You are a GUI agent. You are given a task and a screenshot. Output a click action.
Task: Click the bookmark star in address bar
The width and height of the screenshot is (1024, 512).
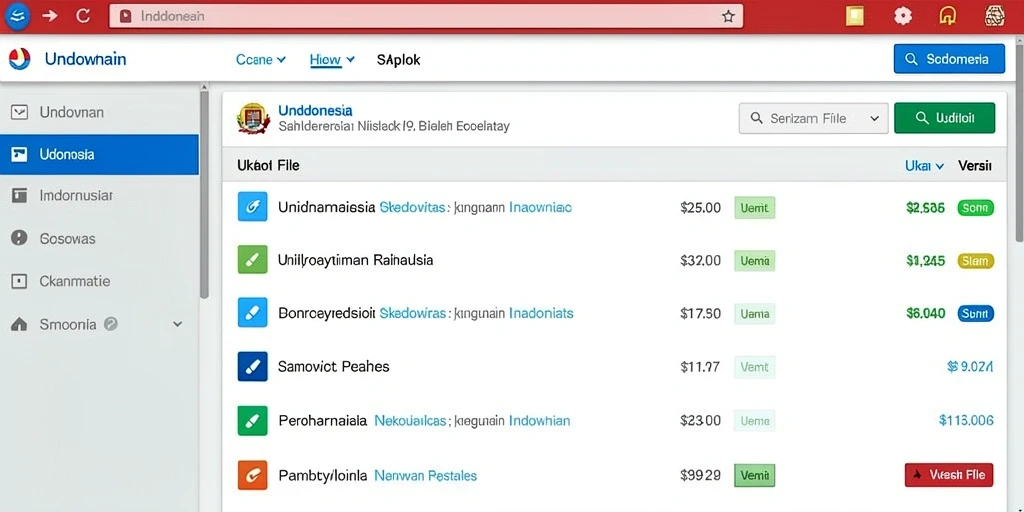coord(728,17)
